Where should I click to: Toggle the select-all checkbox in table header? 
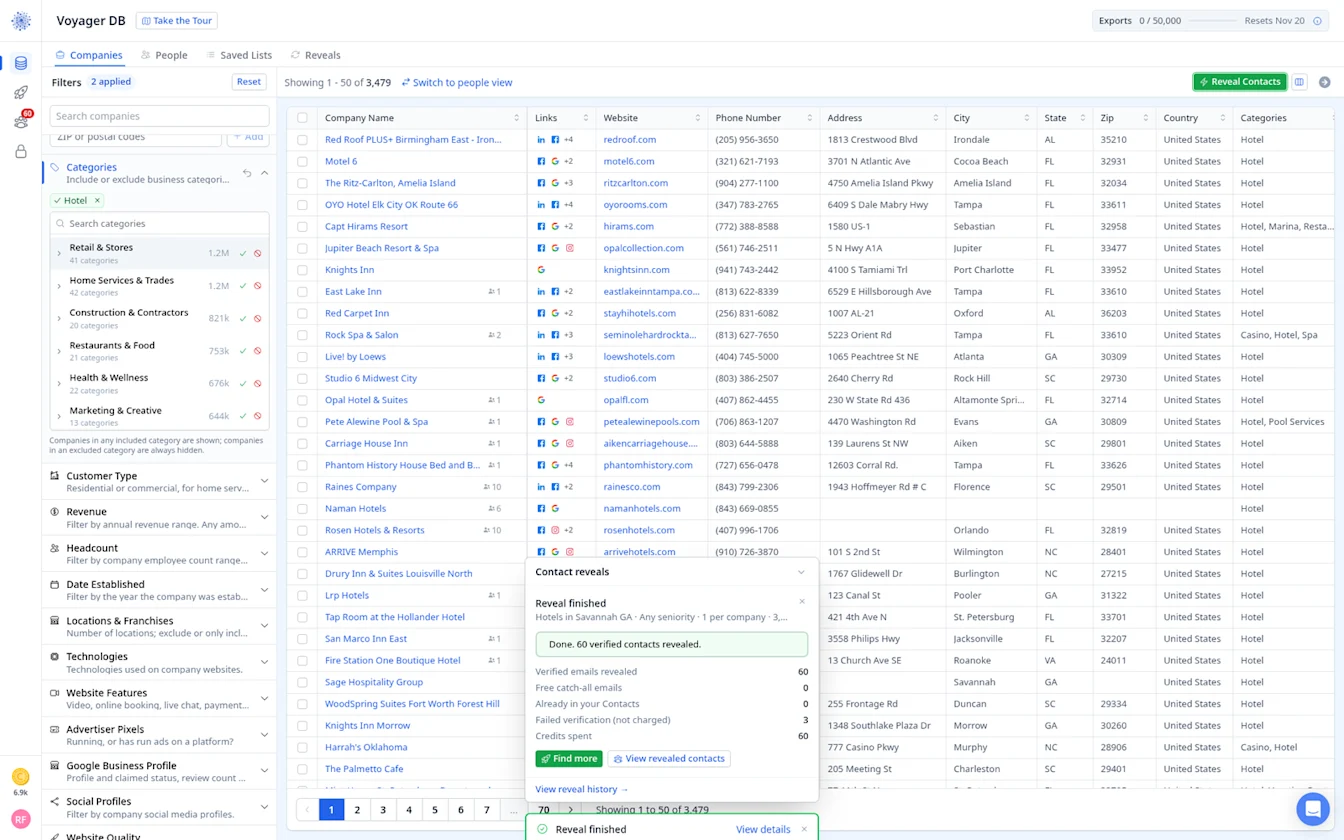(302, 118)
